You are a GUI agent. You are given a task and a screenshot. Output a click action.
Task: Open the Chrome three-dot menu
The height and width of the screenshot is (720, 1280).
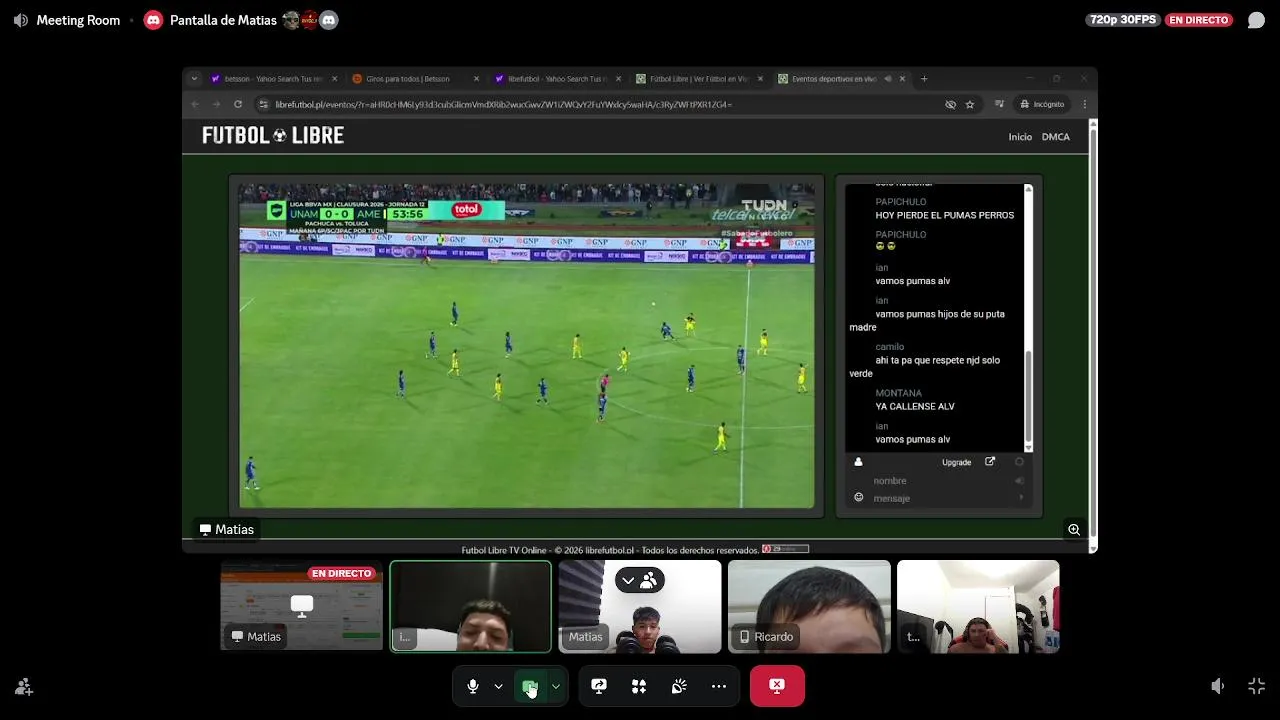1084,104
